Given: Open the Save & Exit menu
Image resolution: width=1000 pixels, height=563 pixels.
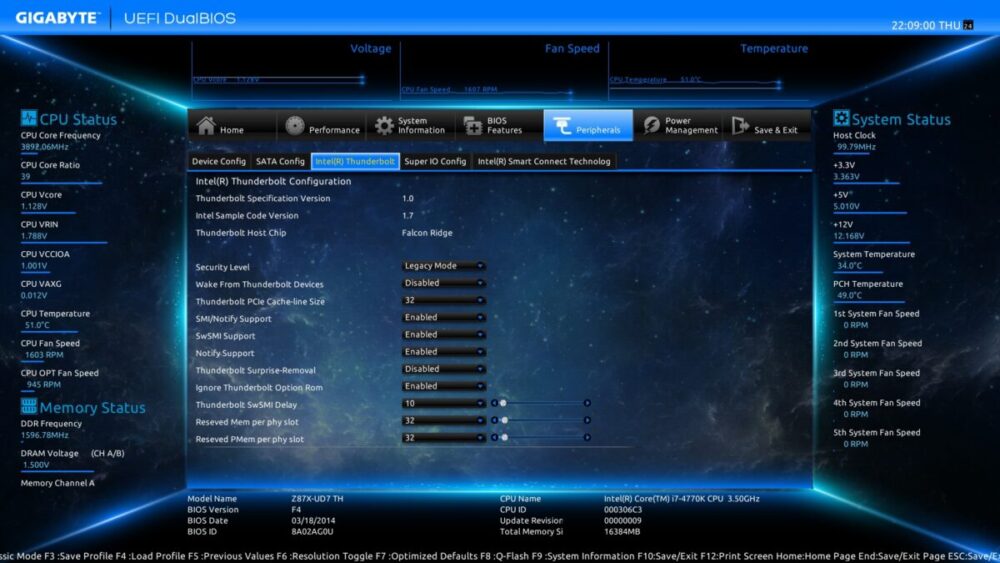Looking at the screenshot, I should click(x=767, y=125).
